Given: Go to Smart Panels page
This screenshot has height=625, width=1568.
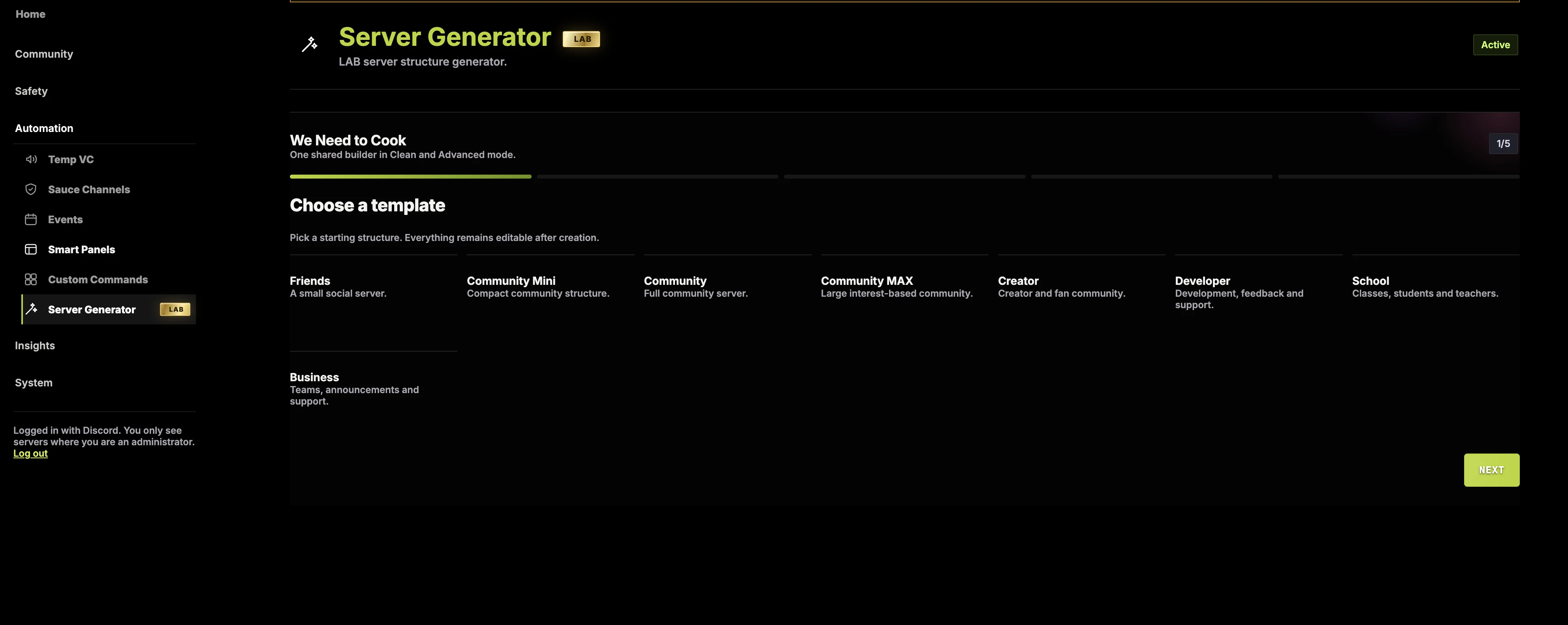Looking at the screenshot, I should tap(108, 250).
